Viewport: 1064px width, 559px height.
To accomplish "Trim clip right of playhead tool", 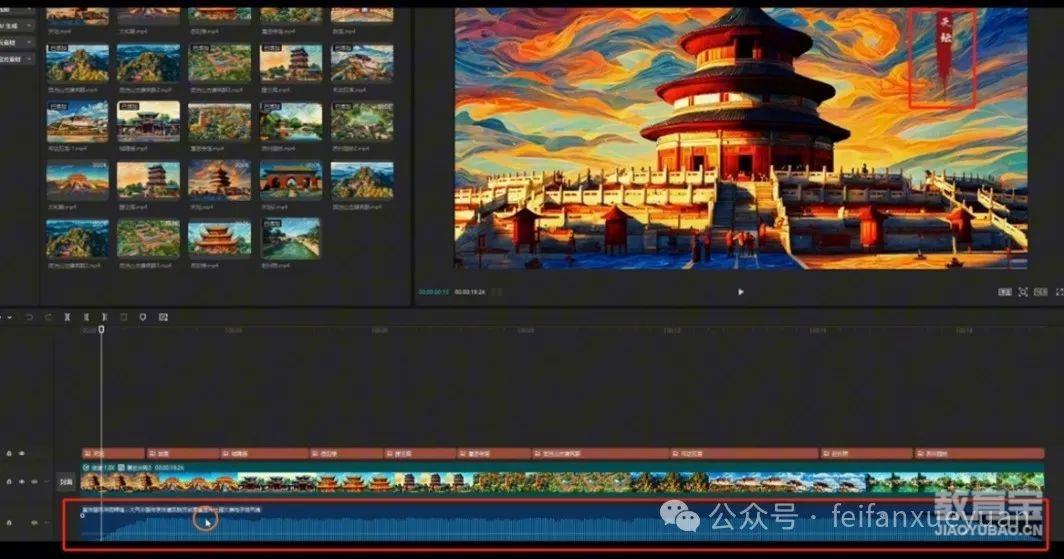I will click(104, 317).
